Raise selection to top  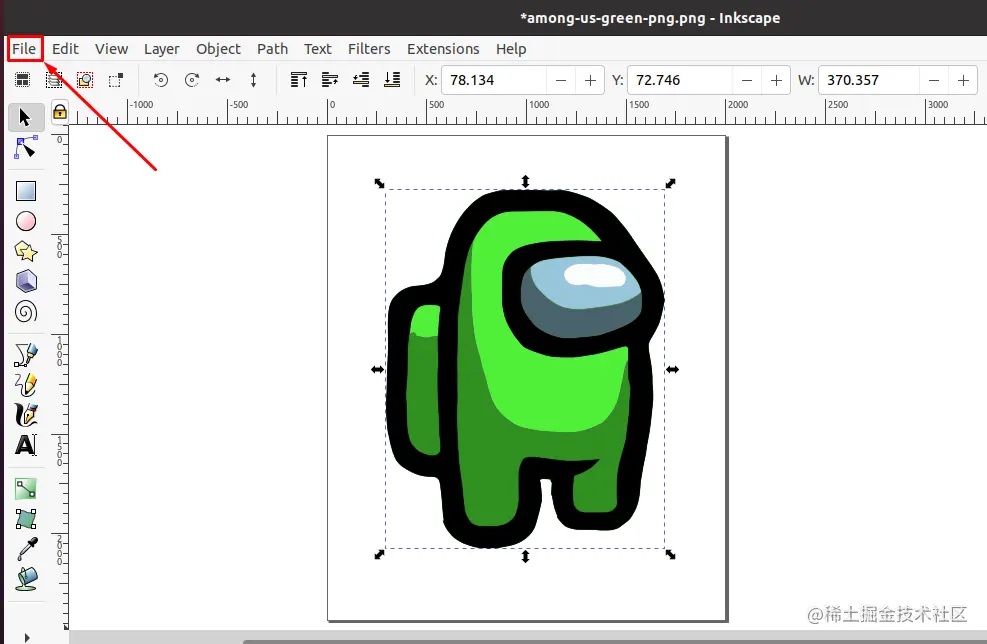pos(299,80)
